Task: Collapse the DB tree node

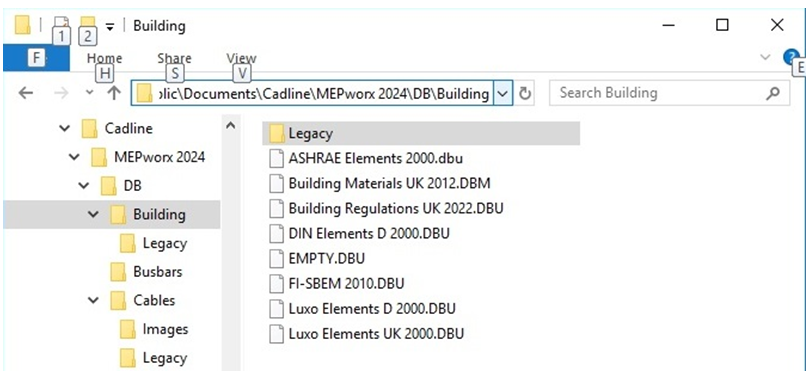Action: click(84, 186)
